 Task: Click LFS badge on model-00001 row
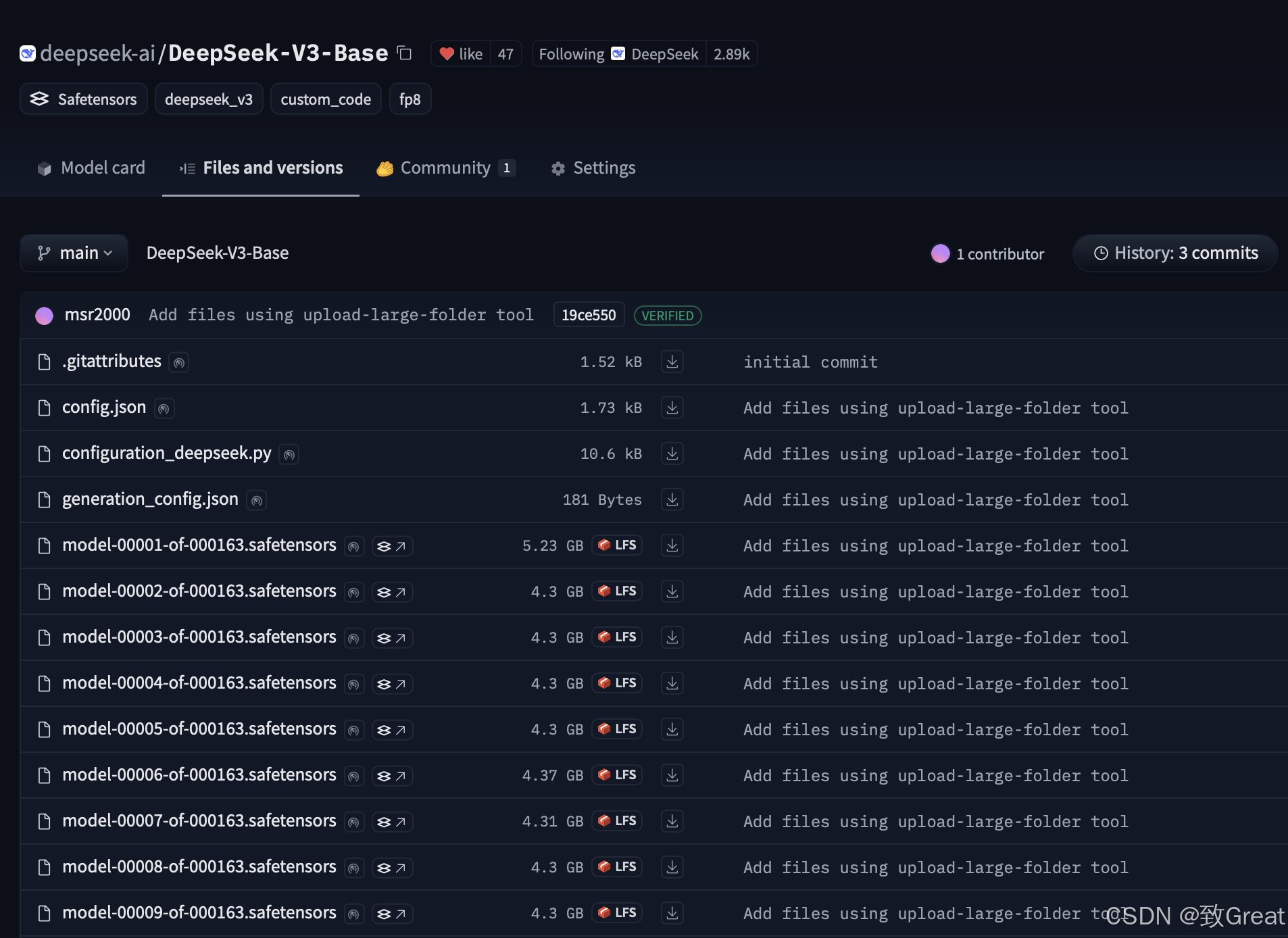(x=617, y=545)
